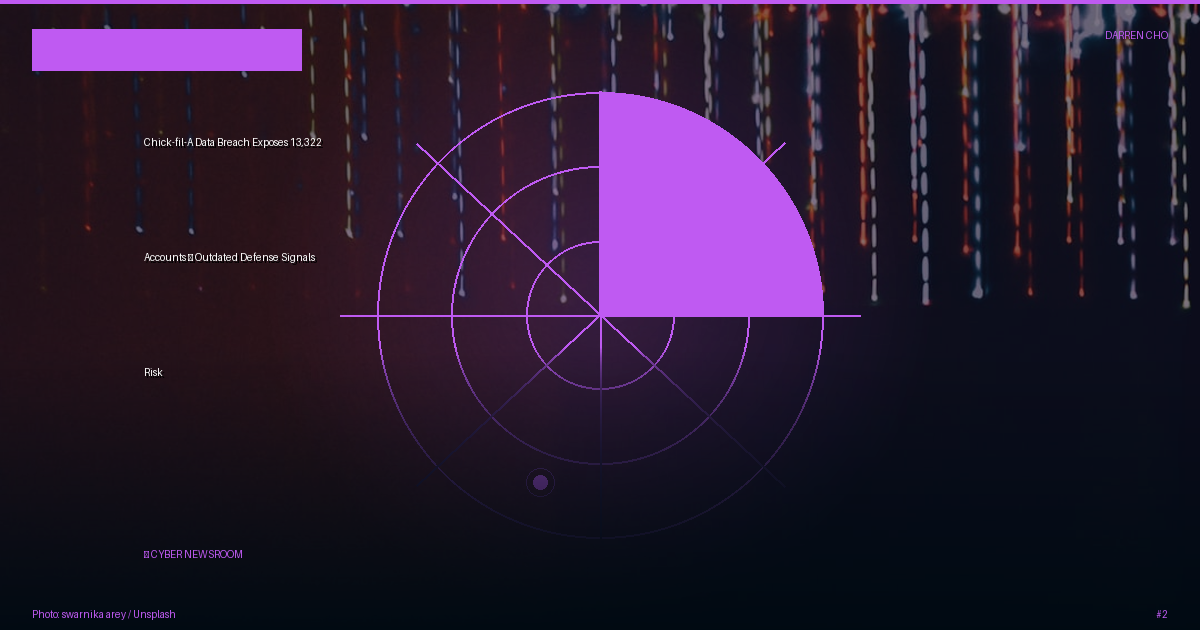Click the word Risk in the headline

pyautogui.click(x=153, y=373)
